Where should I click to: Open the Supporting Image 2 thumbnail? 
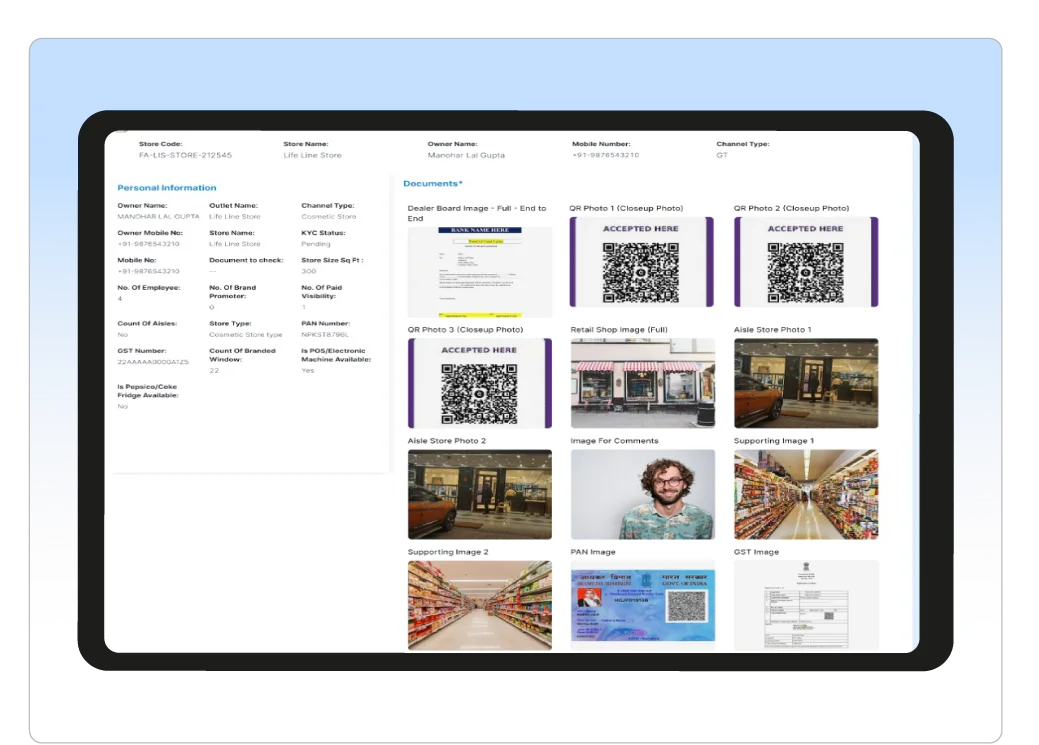[480, 605]
